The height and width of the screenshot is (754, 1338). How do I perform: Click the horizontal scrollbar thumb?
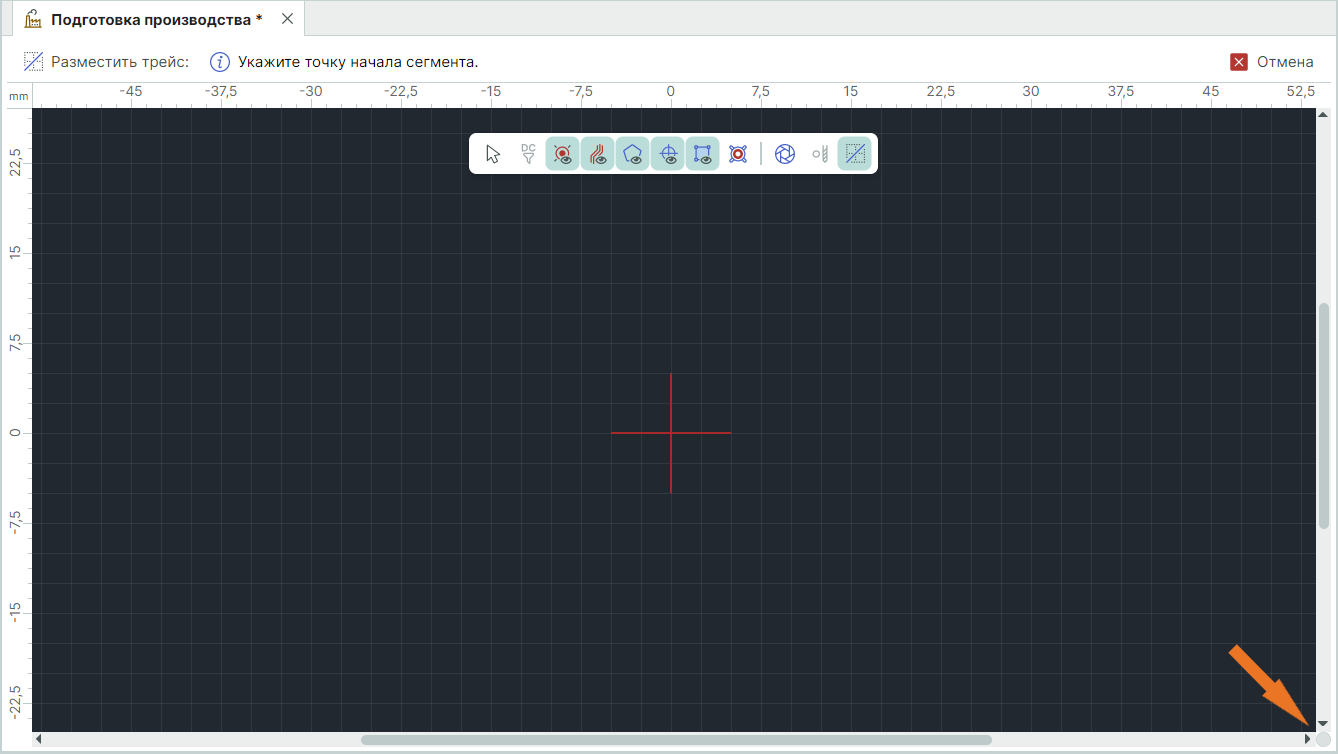click(676, 740)
